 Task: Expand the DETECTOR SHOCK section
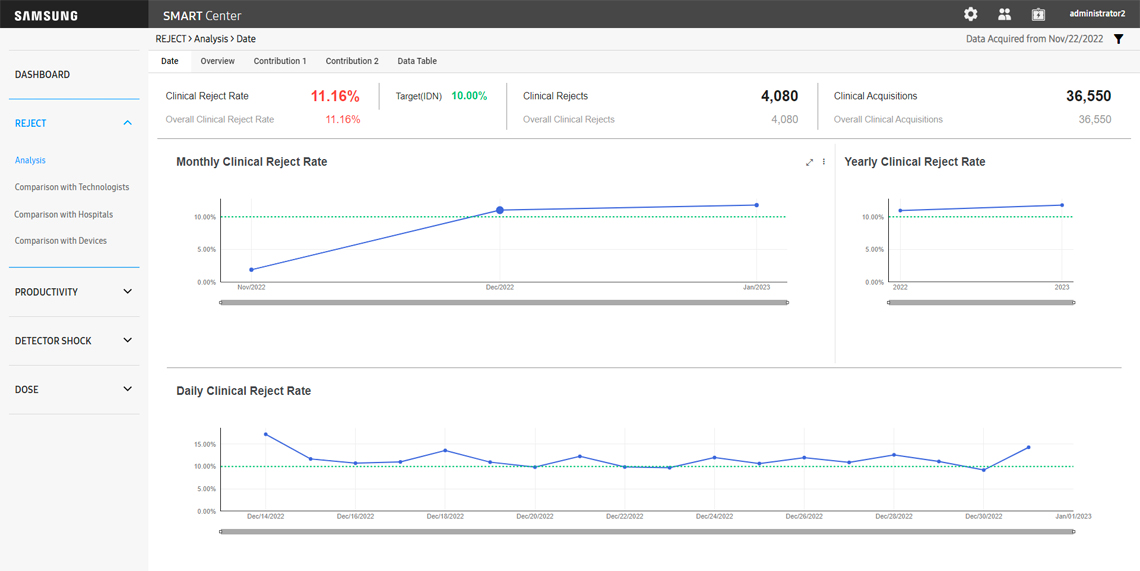pyautogui.click(x=127, y=341)
